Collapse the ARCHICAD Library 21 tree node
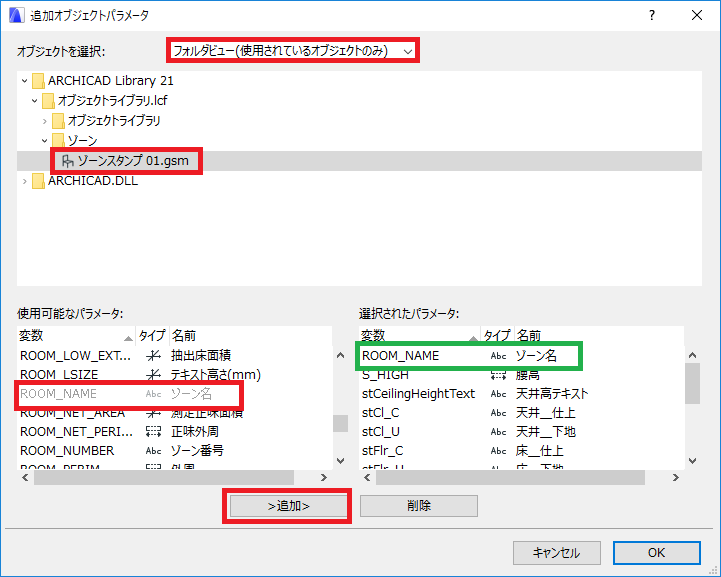 point(24,81)
